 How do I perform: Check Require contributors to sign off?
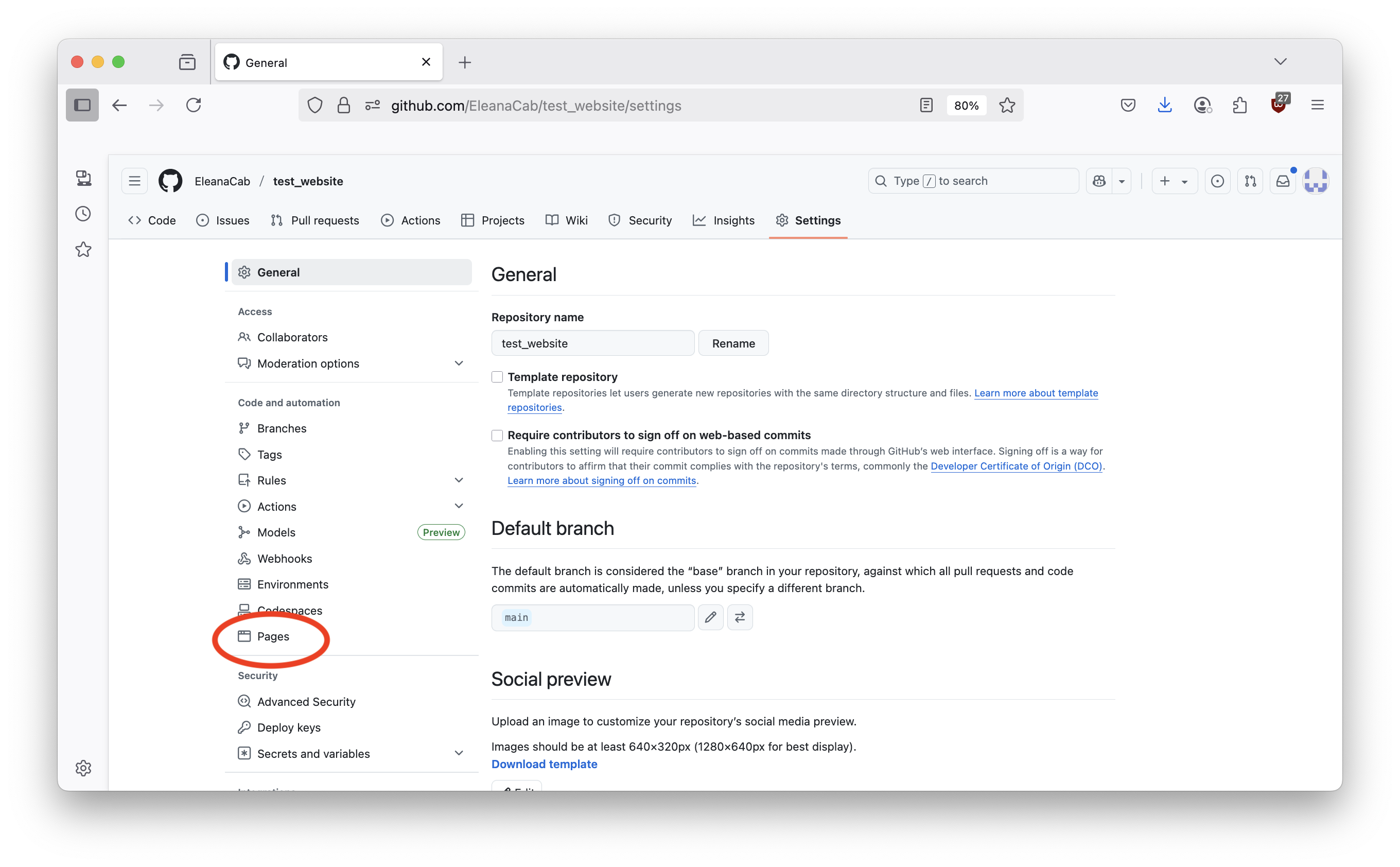pos(497,435)
